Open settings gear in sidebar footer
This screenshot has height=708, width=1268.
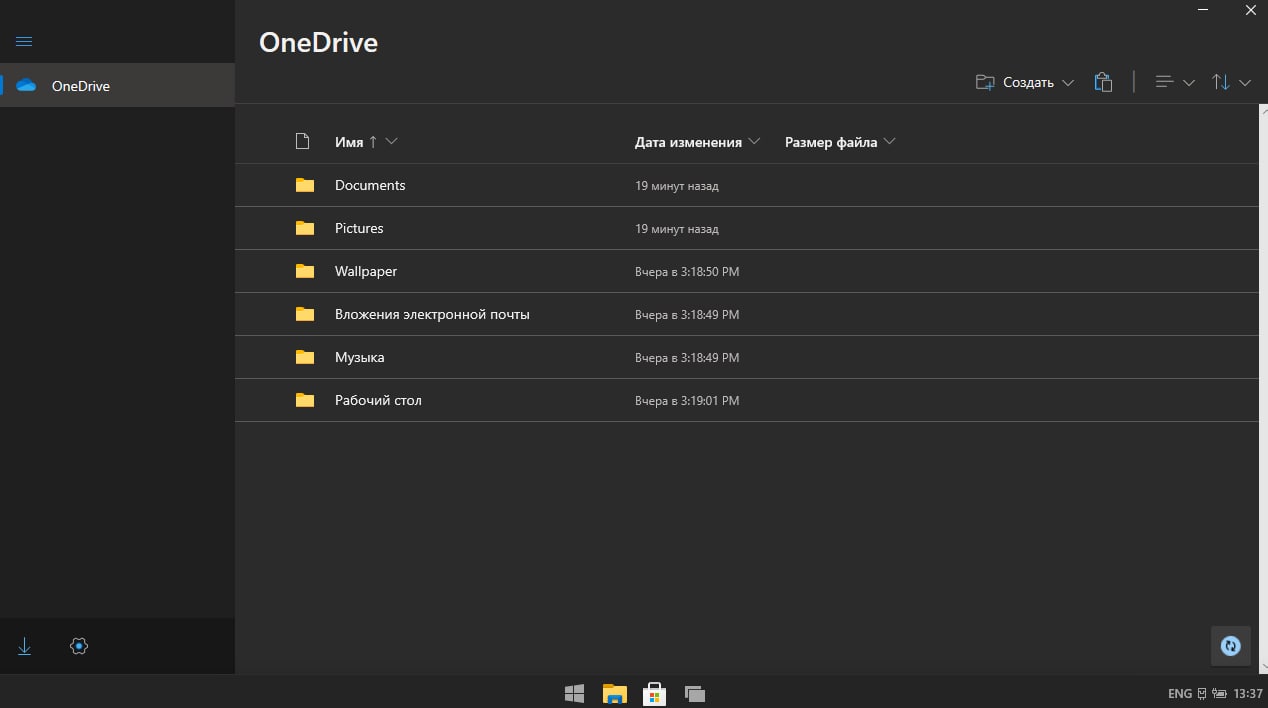tap(80, 646)
